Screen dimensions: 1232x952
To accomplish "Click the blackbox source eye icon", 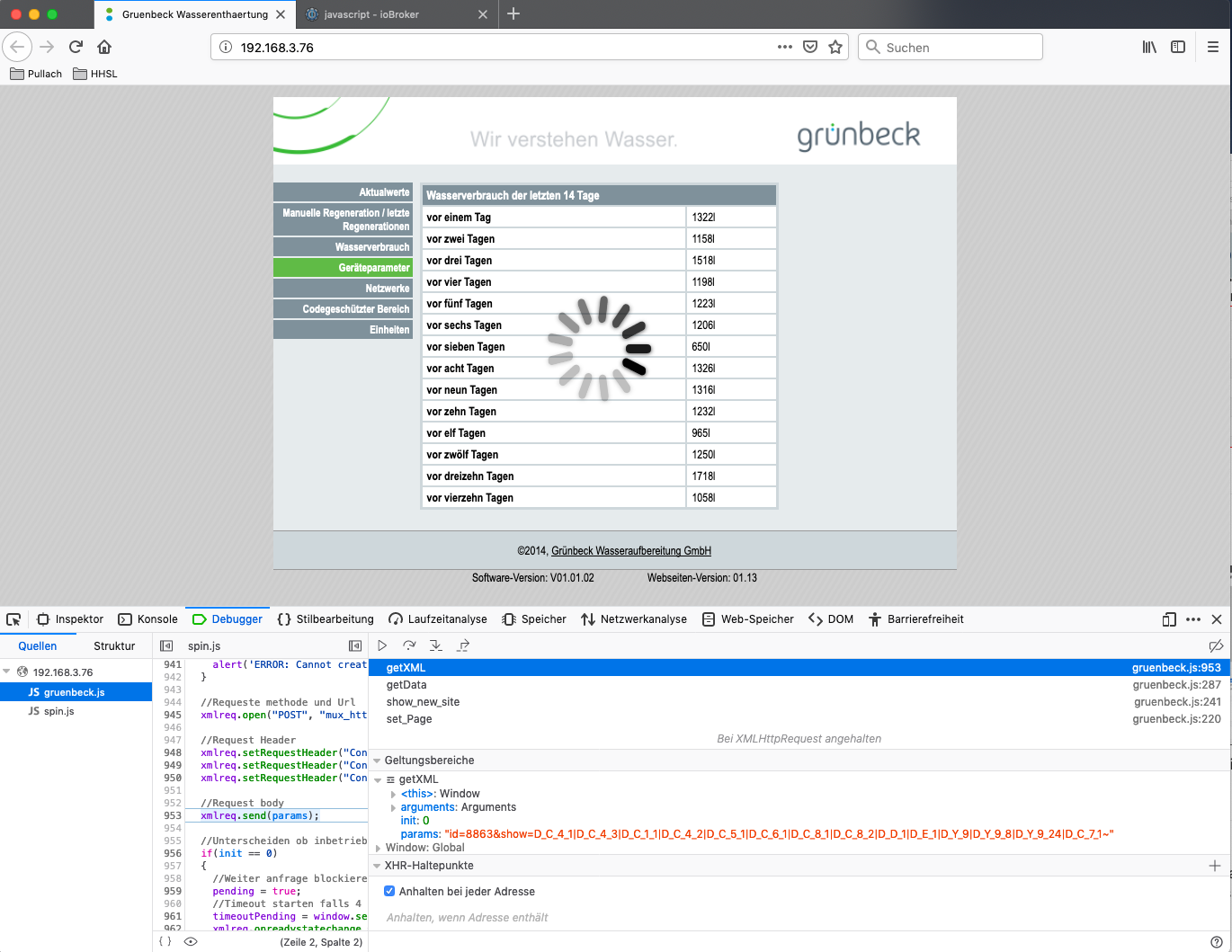I will (191, 941).
